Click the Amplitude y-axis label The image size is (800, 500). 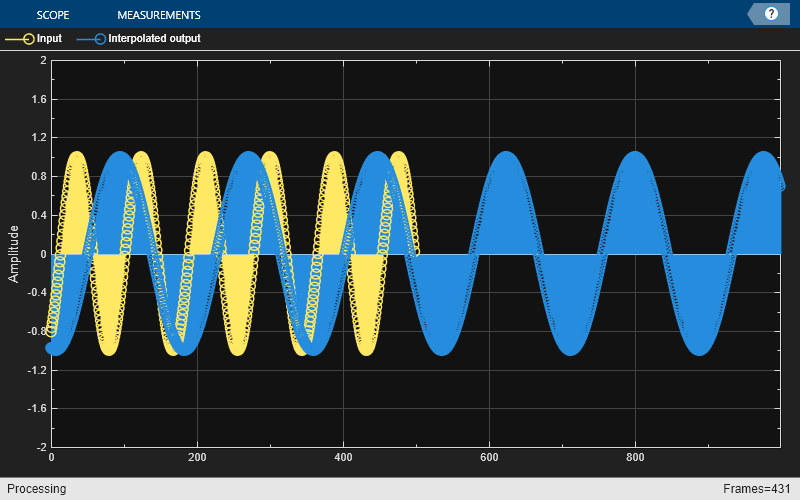[x=14, y=253]
